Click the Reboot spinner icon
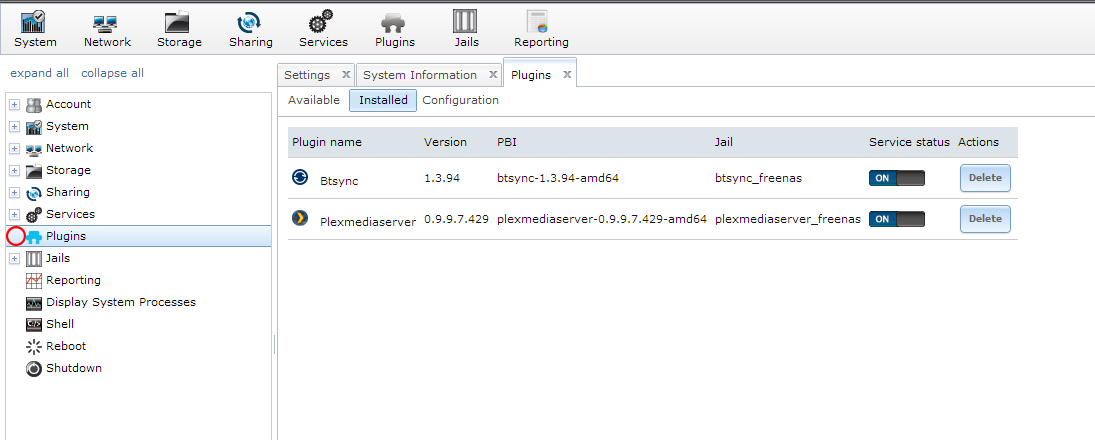 tap(34, 346)
